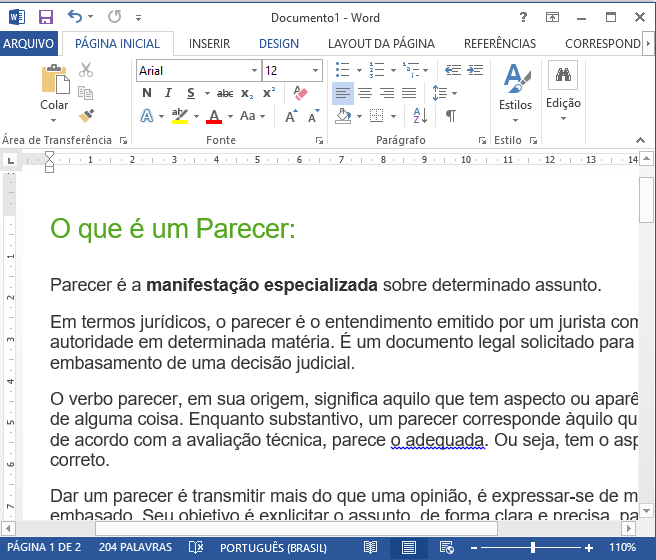Center align the paragraph
656x560 pixels.
(365, 93)
